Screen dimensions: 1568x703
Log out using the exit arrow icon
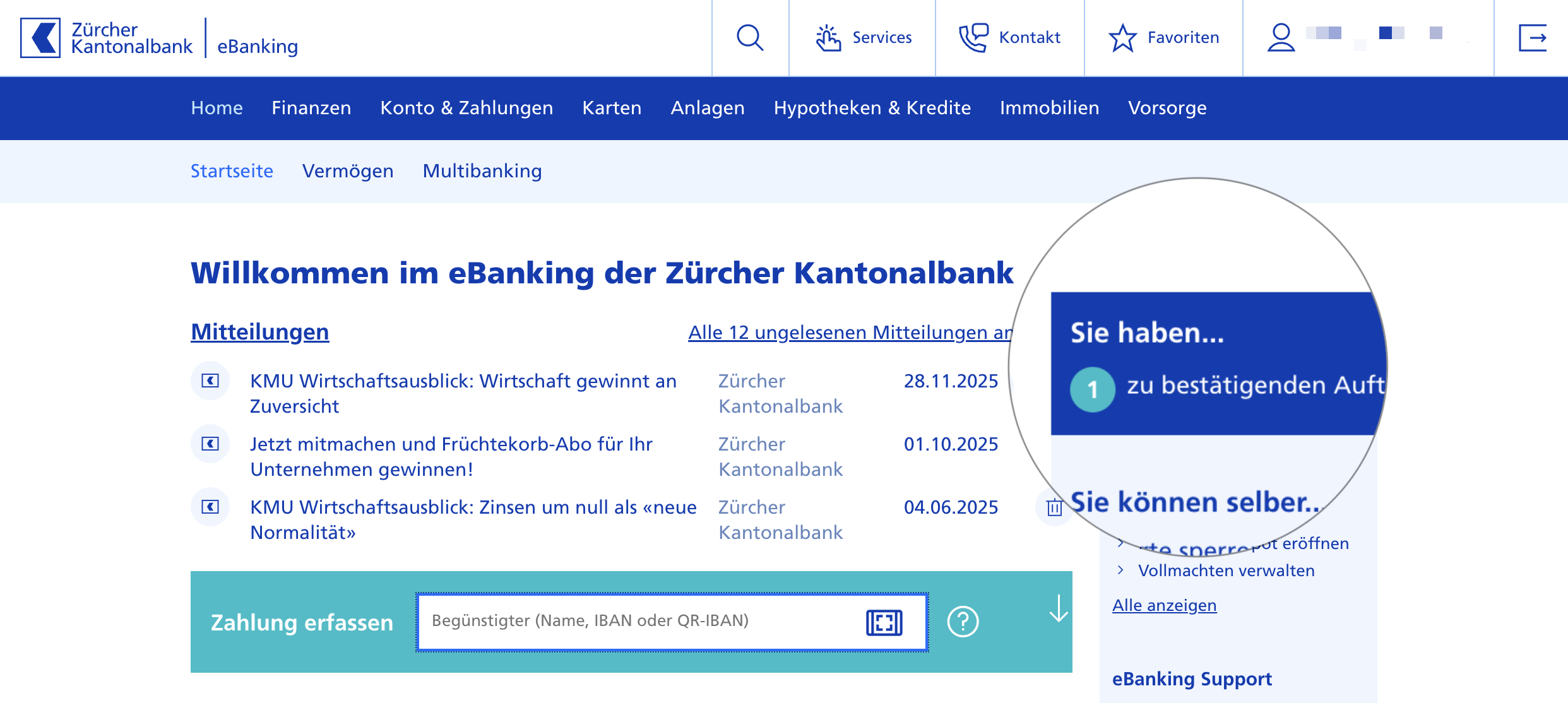click(1534, 38)
